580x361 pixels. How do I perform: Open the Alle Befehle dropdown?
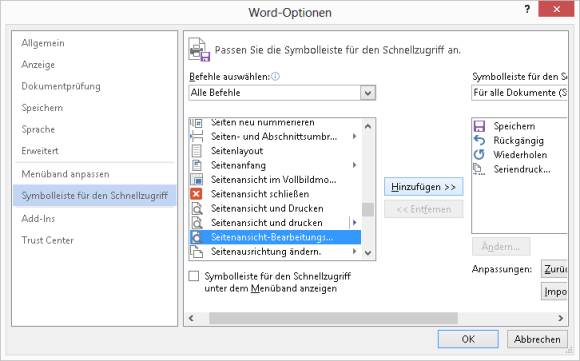coord(282,93)
